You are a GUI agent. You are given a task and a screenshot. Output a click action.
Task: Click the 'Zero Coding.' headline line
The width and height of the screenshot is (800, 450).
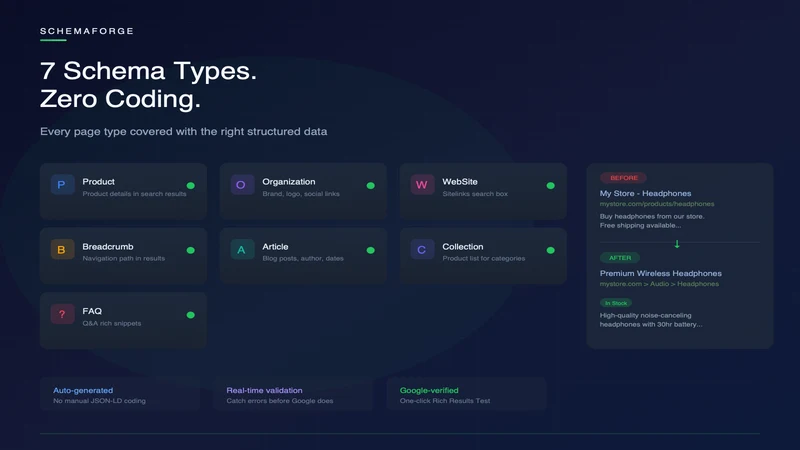pyautogui.click(x=120, y=98)
